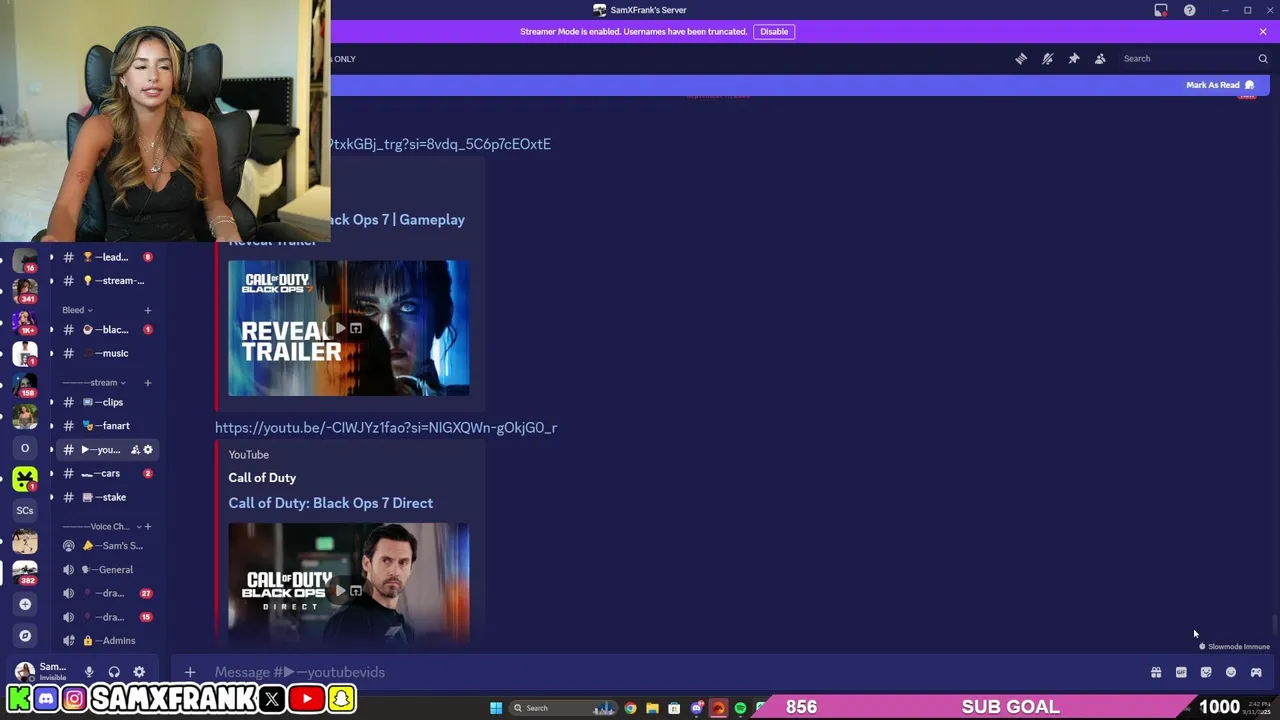Open the stream-... channel
Screen dimensions: 1280x720
[x=107, y=281]
